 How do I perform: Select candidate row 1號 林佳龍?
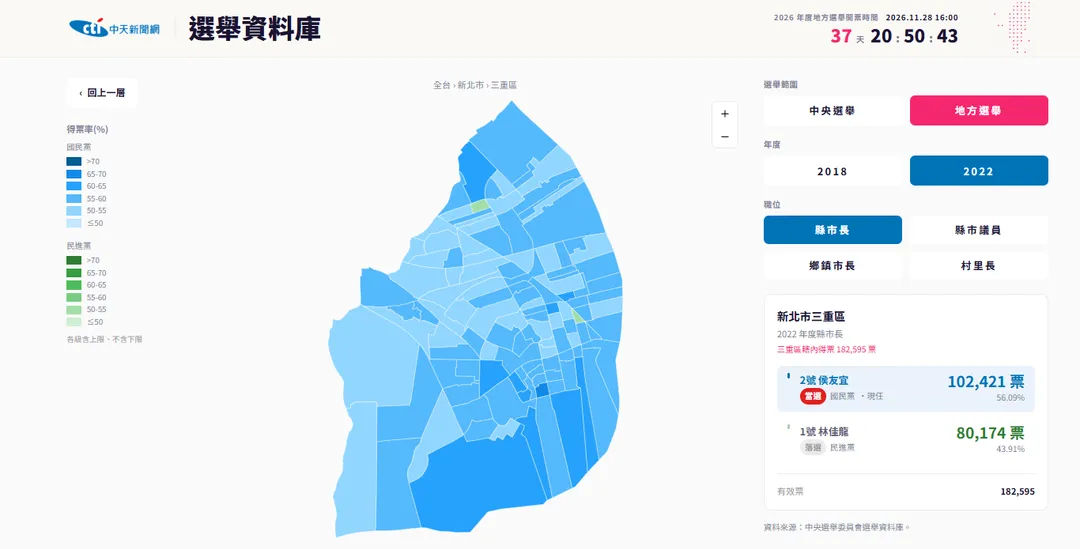click(906, 439)
